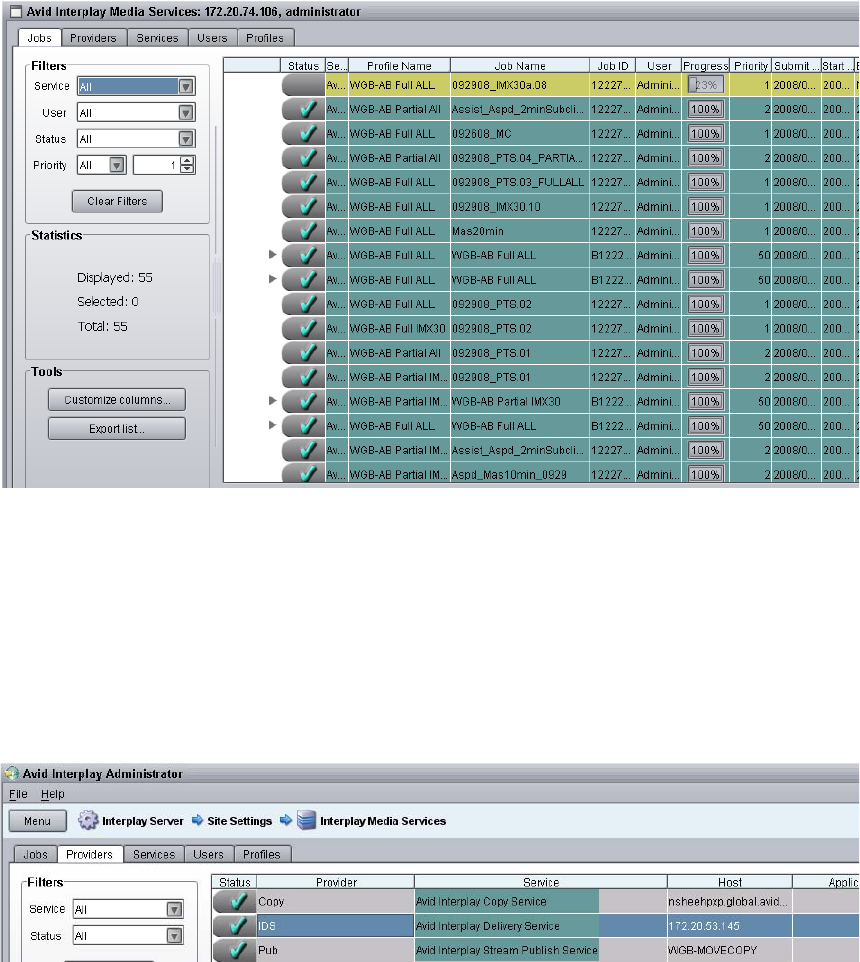
Task: Switch to Jobs tab in Media Services
Action: coord(39,38)
